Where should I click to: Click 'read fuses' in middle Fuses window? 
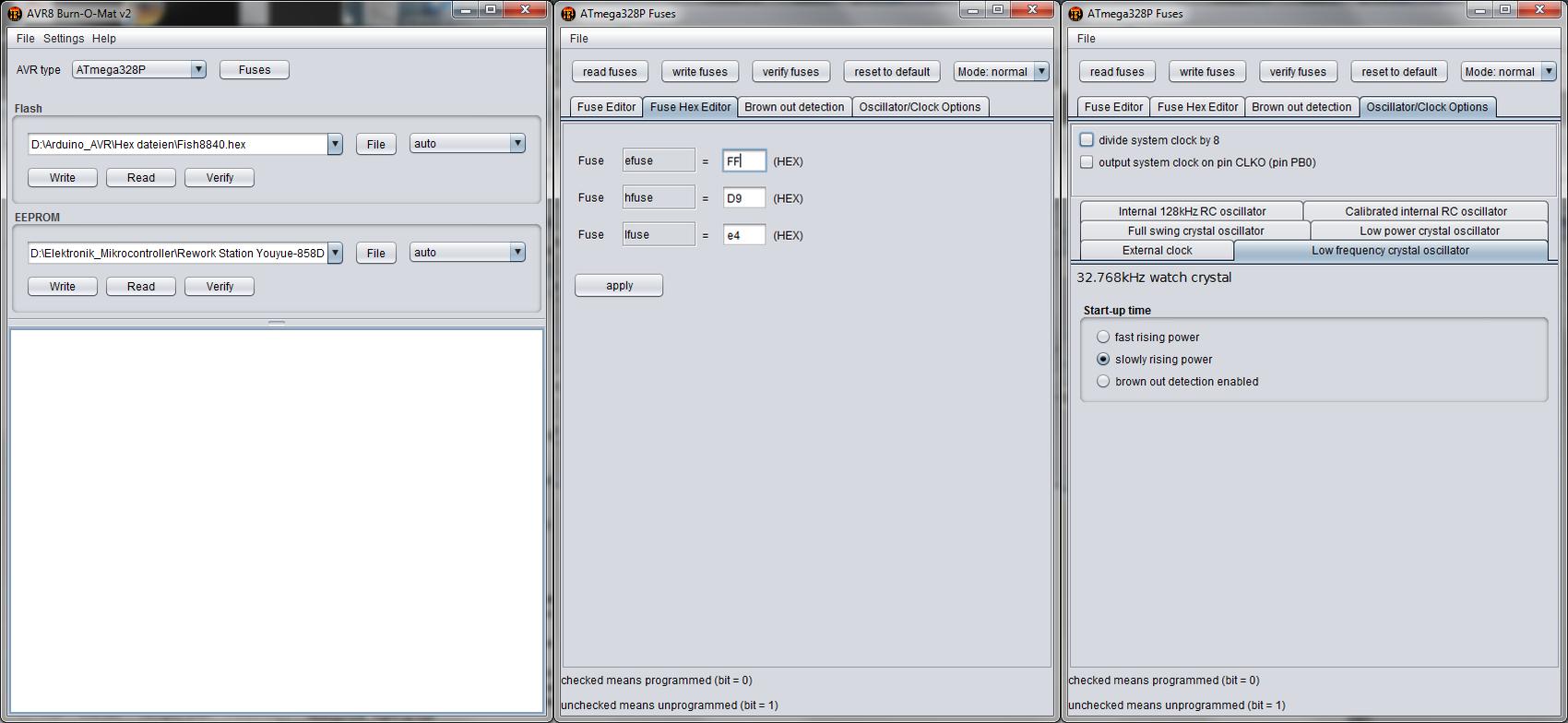coord(610,71)
